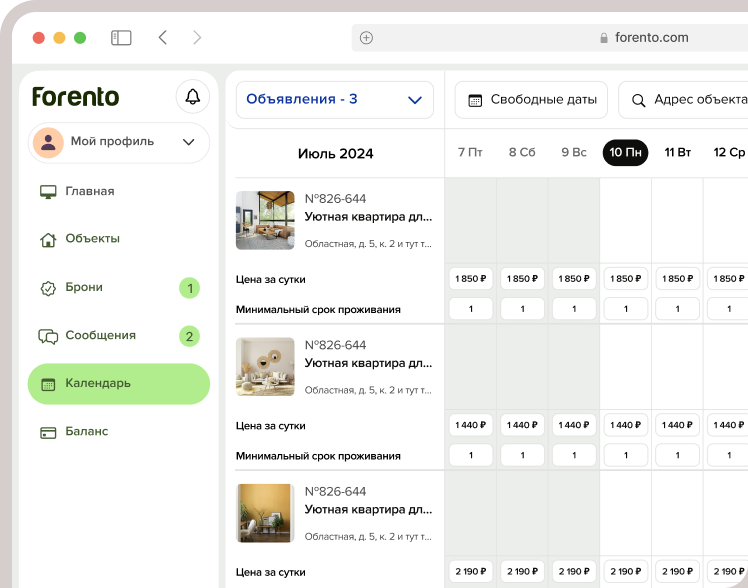Toggle the browser sidebar icon
This screenshot has width=748, height=588.
121,38
